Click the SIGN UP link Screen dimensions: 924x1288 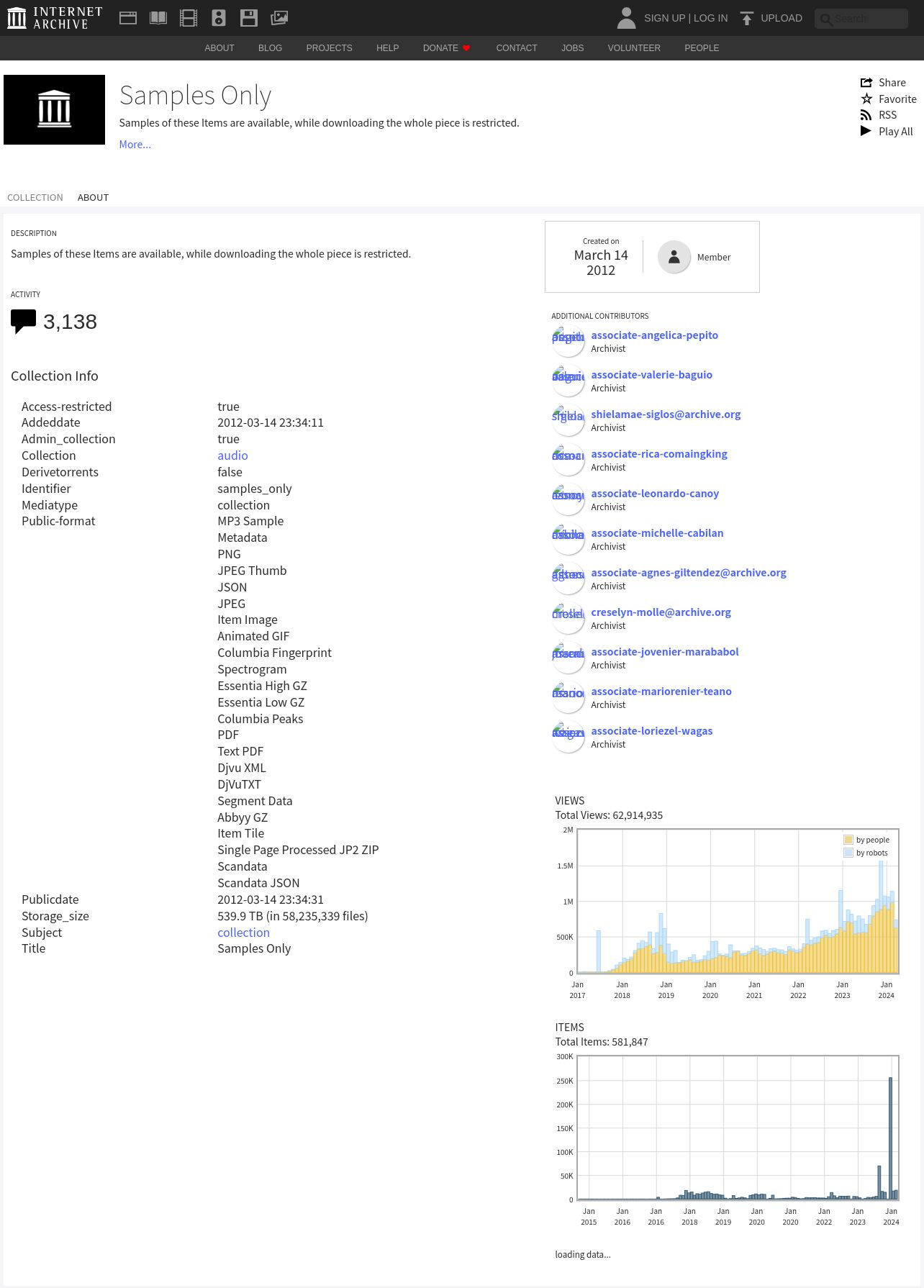(664, 18)
